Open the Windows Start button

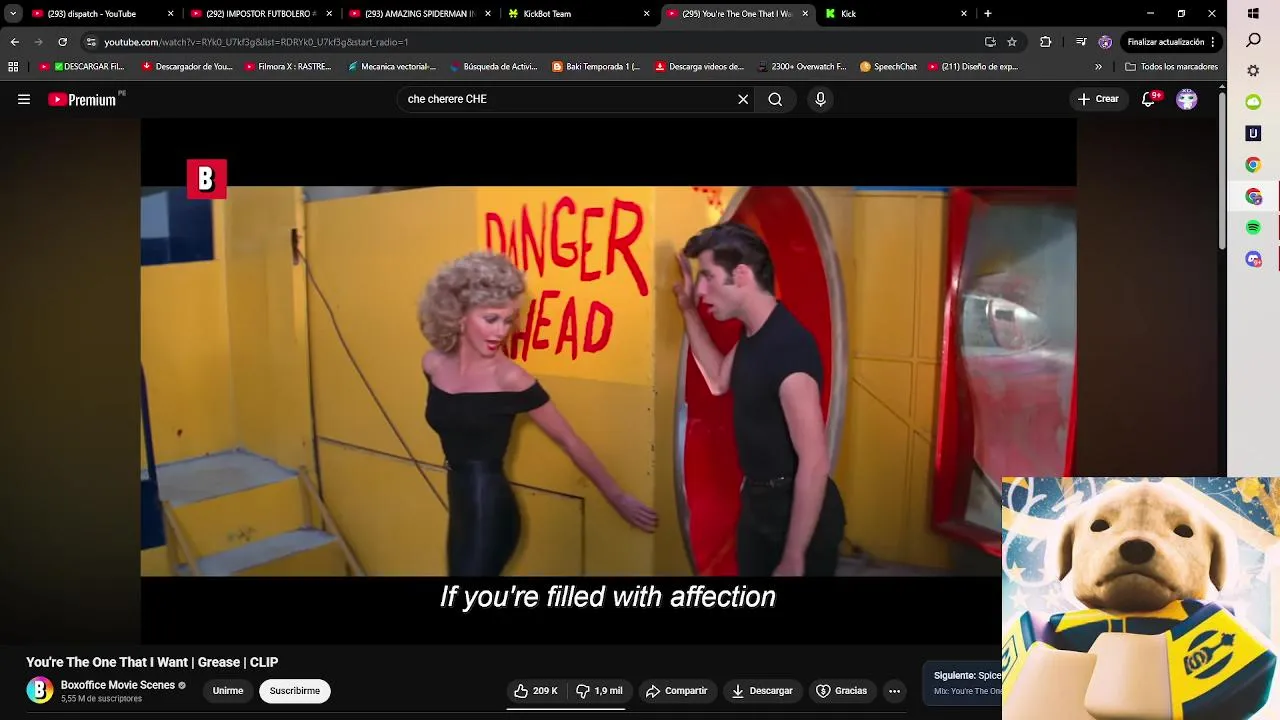(x=1253, y=14)
